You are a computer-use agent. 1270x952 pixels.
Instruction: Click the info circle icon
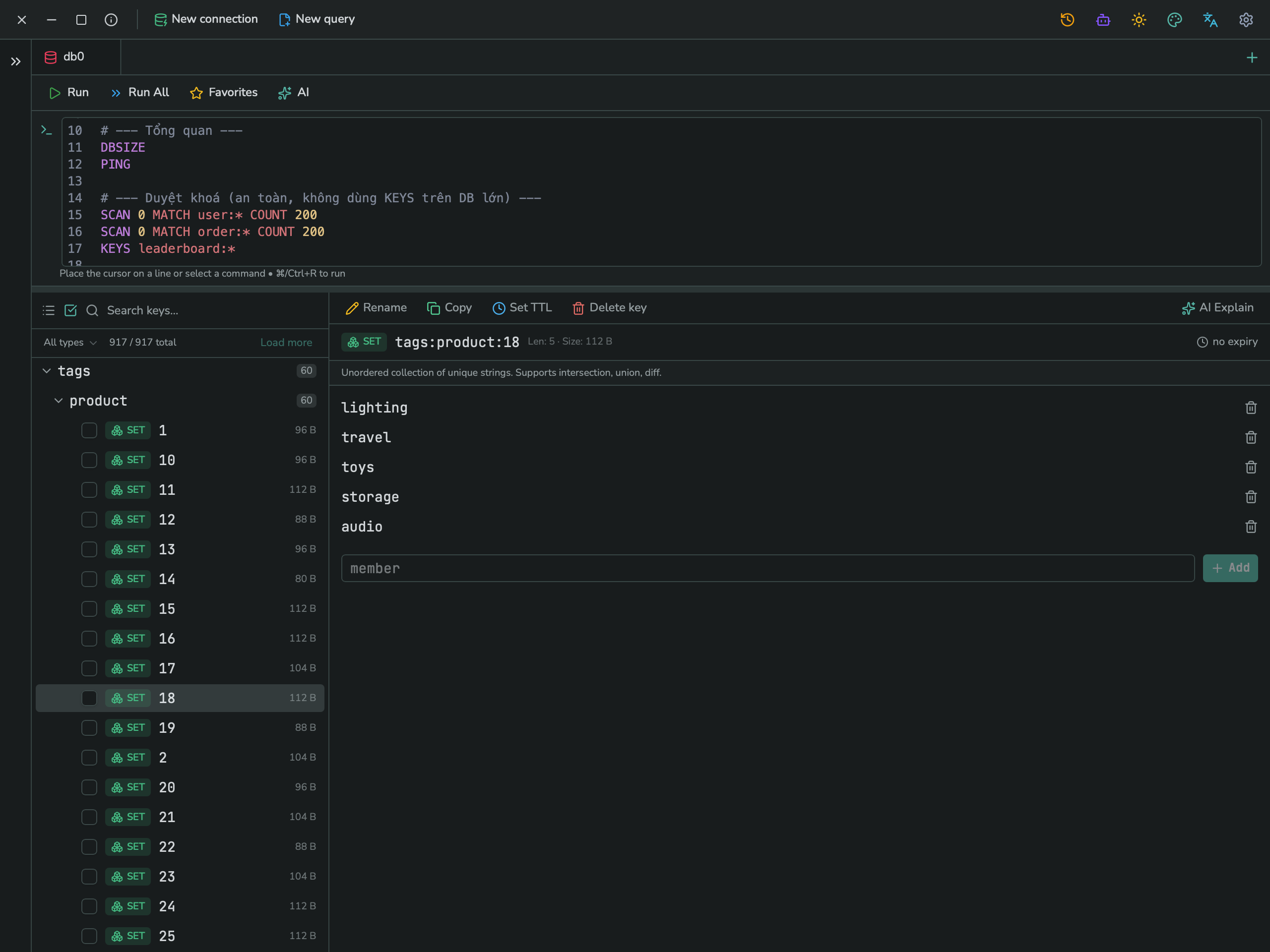pos(112,19)
